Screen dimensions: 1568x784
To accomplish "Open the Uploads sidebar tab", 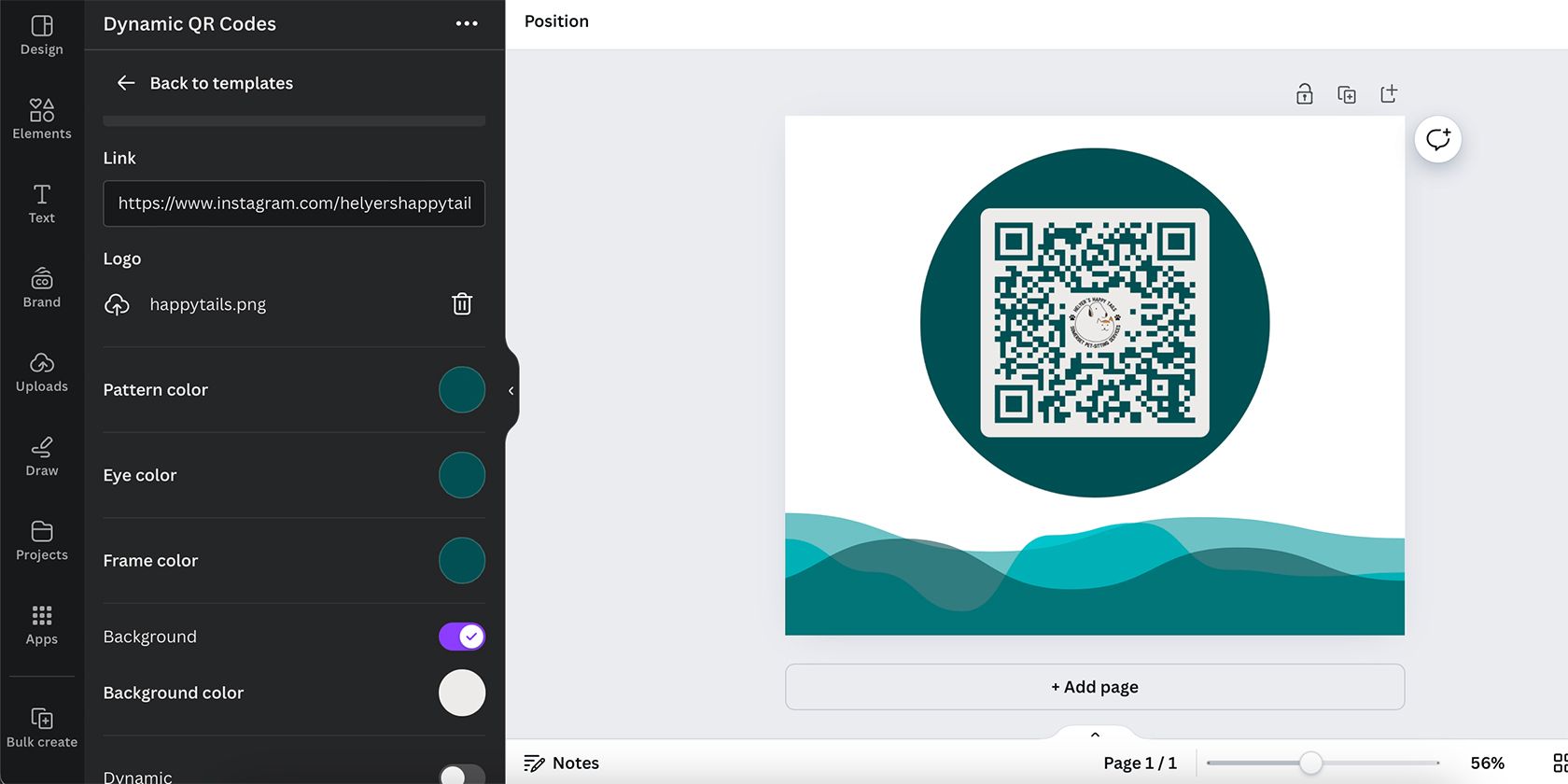I will (42, 371).
